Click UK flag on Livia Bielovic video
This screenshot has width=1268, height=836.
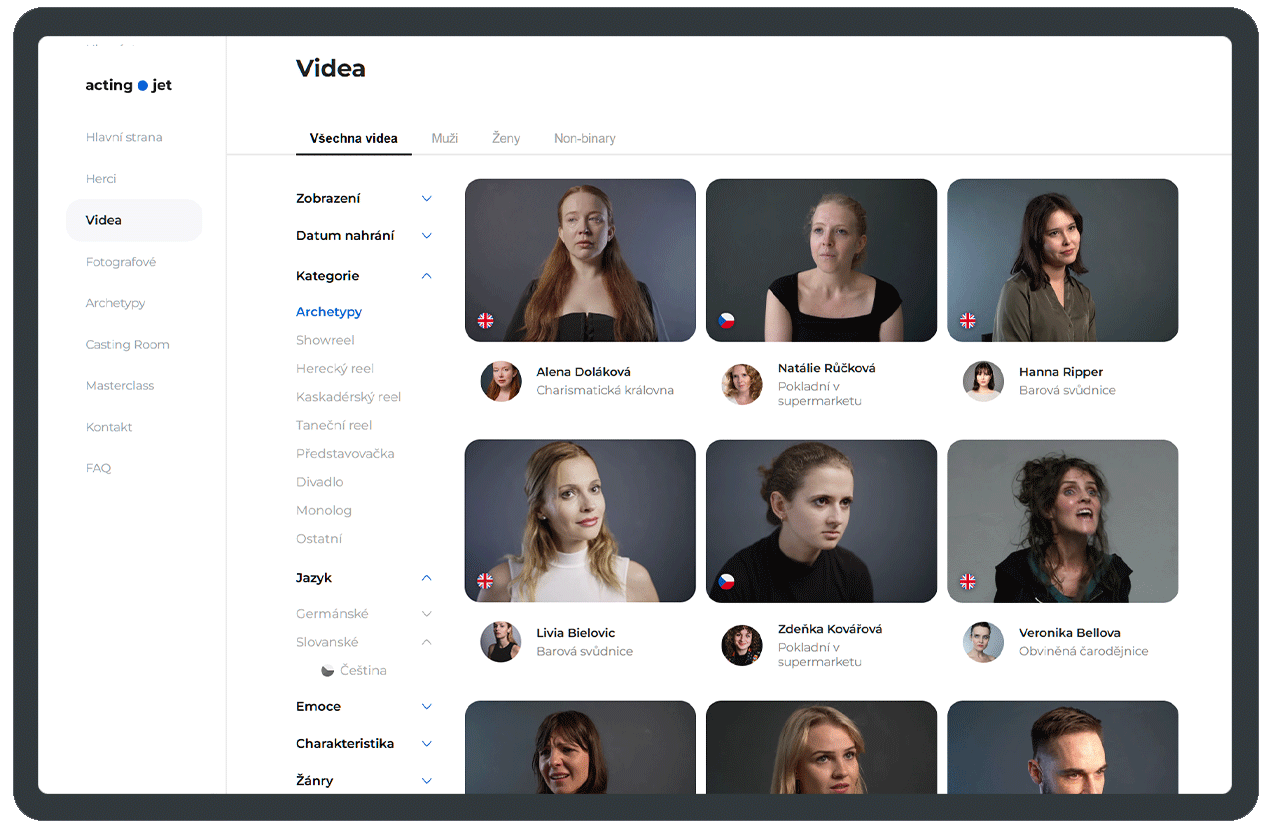point(485,581)
